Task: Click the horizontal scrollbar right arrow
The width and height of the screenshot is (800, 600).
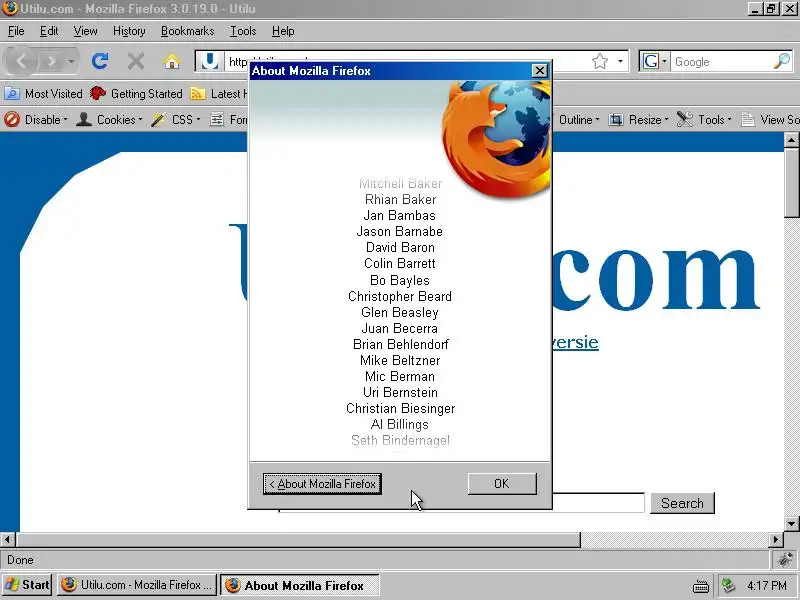Action: [x=776, y=539]
